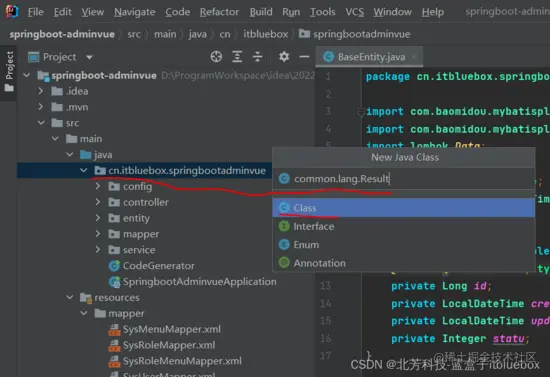550x377 pixels.
Task: Click the BaseEntity.java class icon
Action: [329, 57]
